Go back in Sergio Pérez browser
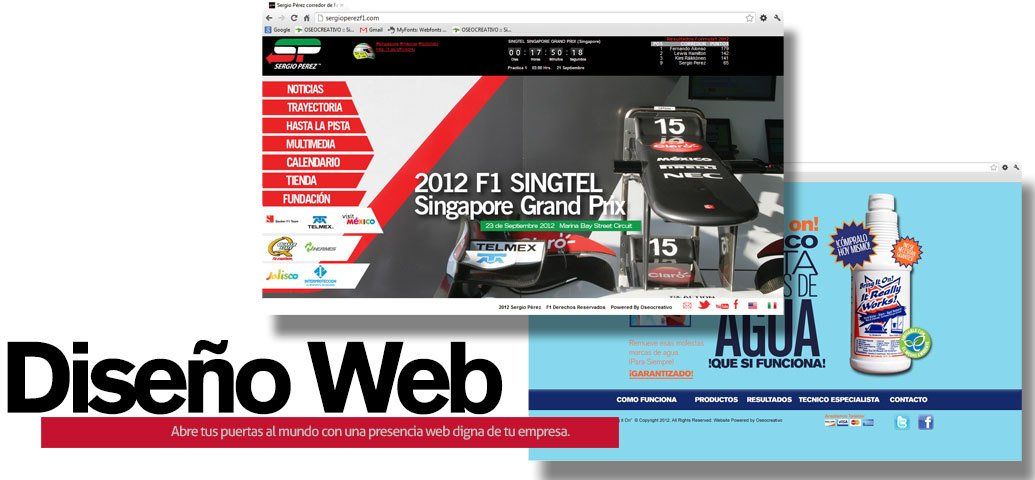 [x=269, y=18]
